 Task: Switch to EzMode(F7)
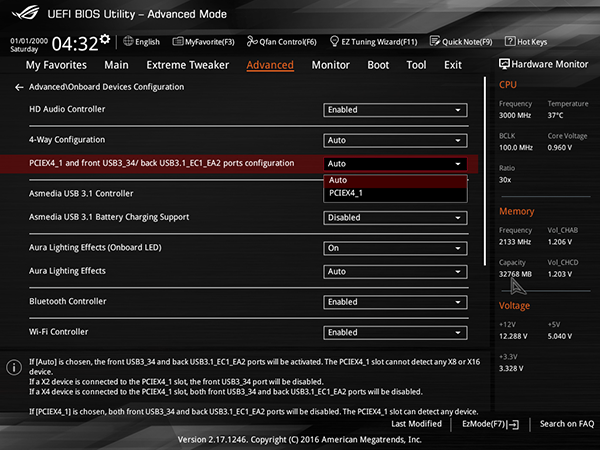[491, 424]
